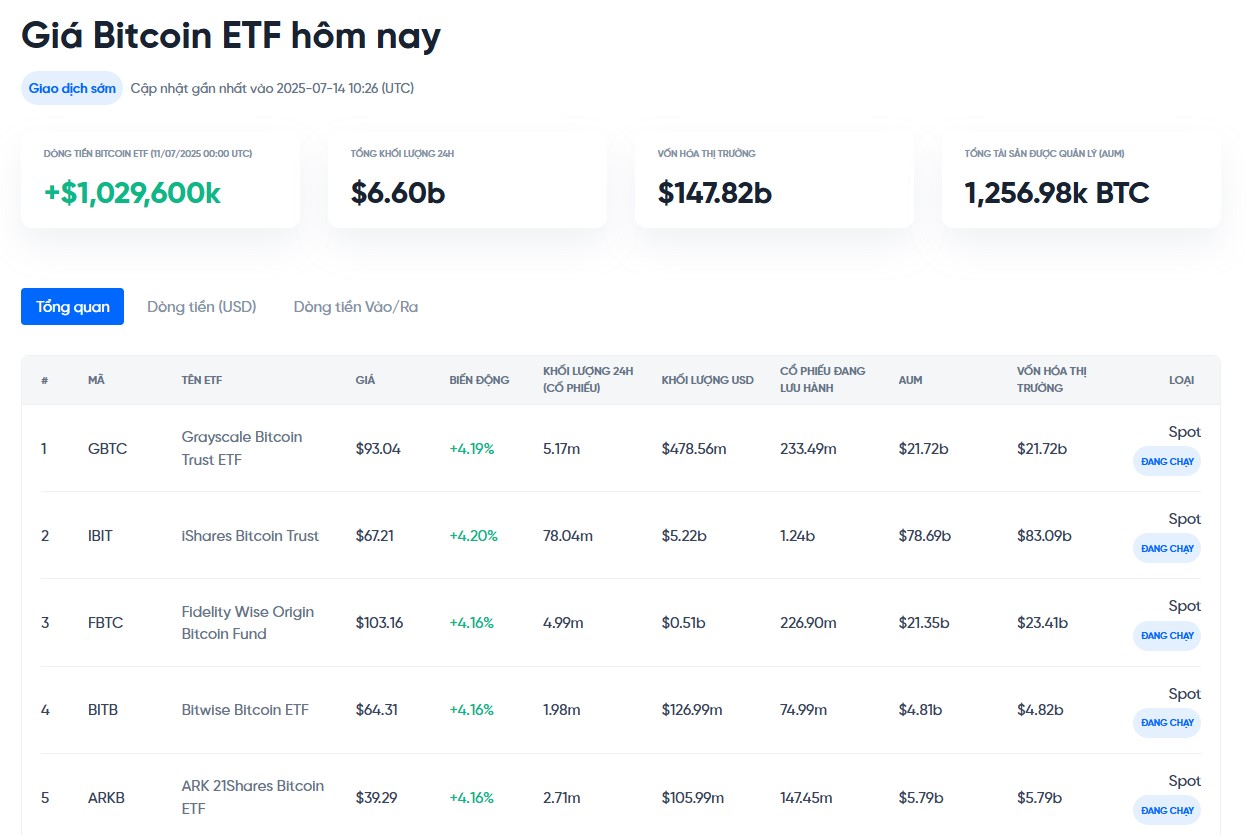Screen dimensions: 1246x835
Task: Click the 1,256.98k BTC AUM value
Action: click(1057, 193)
